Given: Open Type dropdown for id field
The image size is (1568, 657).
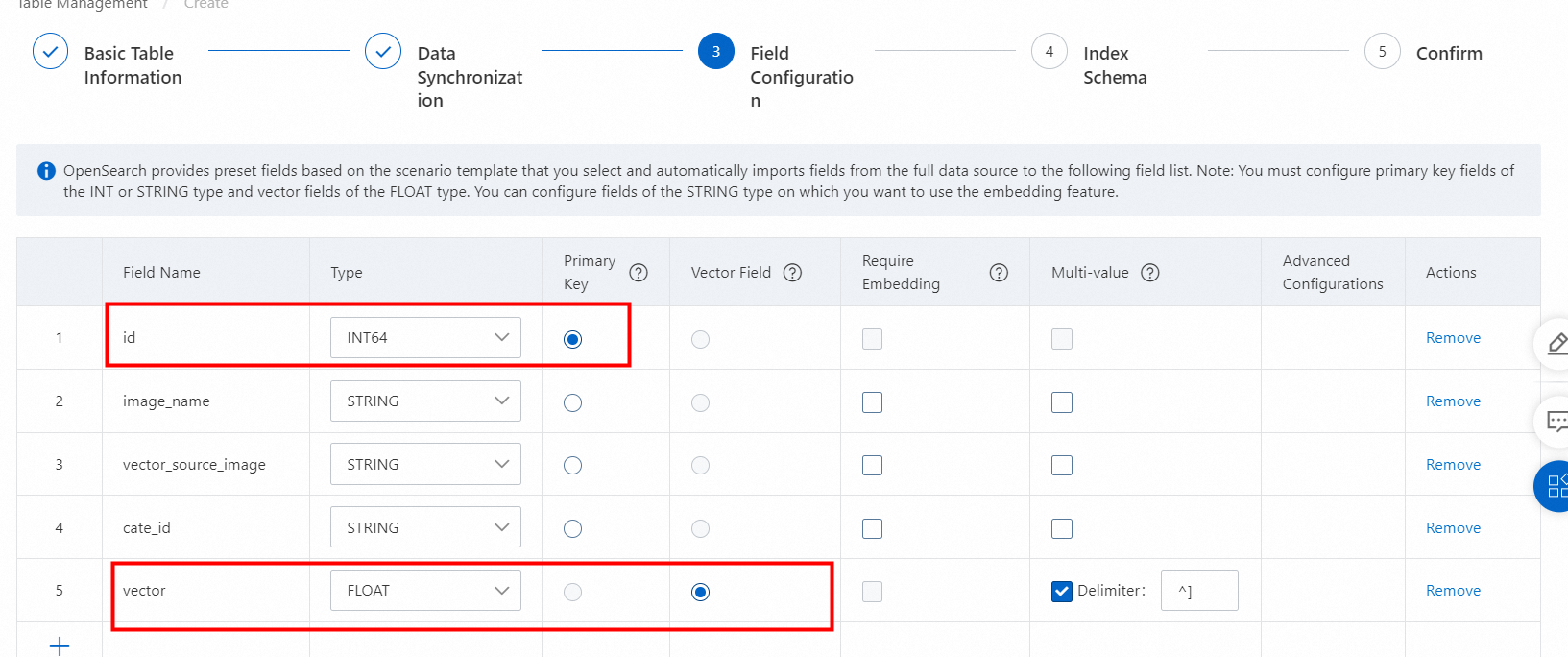Looking at the screenshot, I should [425, 338].
